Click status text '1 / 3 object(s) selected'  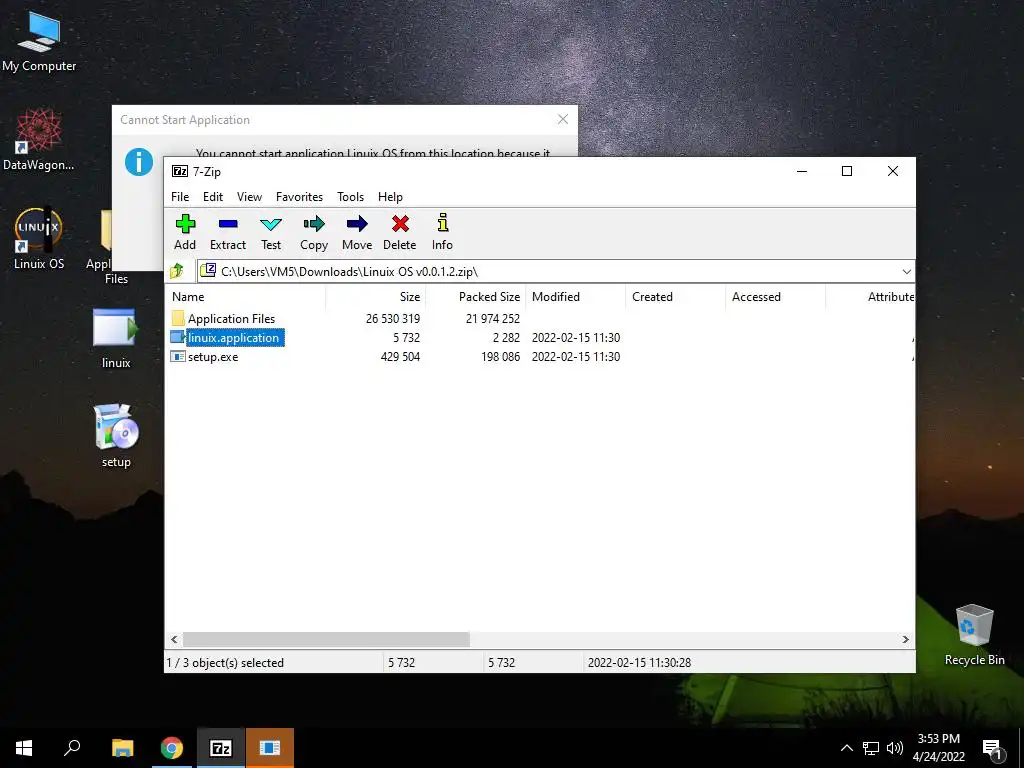(x=225, y=663)
